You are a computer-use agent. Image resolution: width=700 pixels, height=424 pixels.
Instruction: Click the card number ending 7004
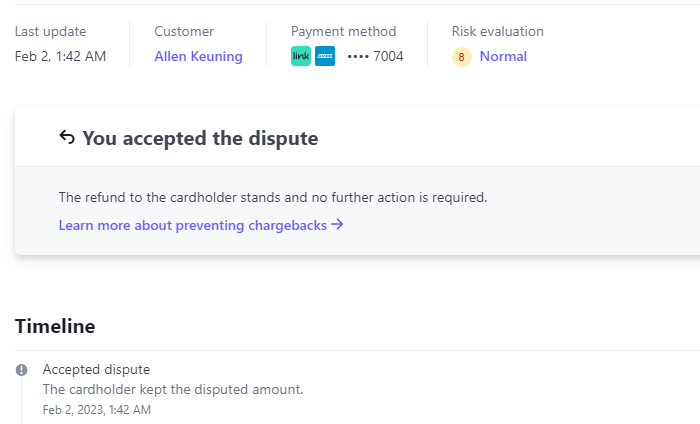pos(375,56)
